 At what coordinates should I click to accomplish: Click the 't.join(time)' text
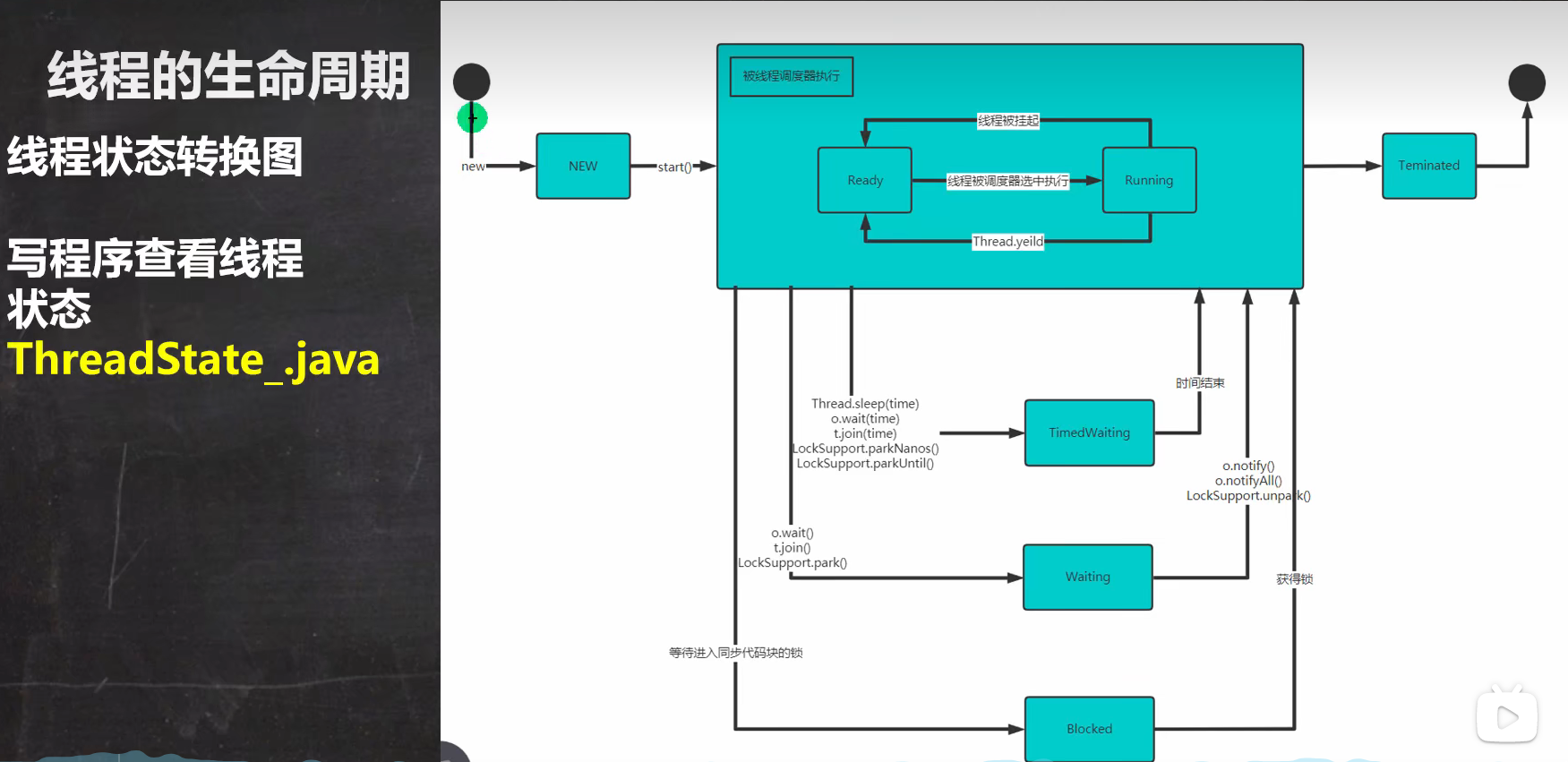click(x=865, y=433)
